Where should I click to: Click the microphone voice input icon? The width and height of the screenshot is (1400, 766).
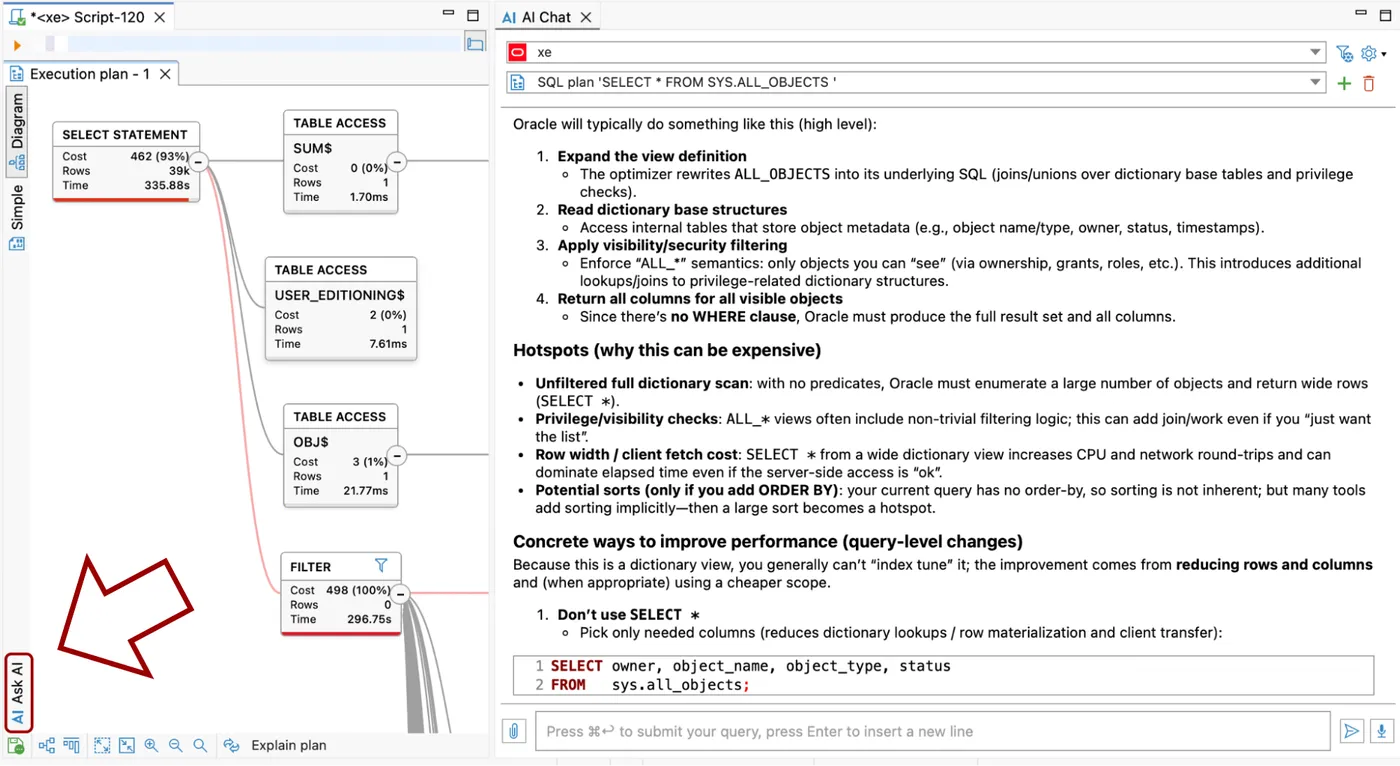tap(1380, 731)
